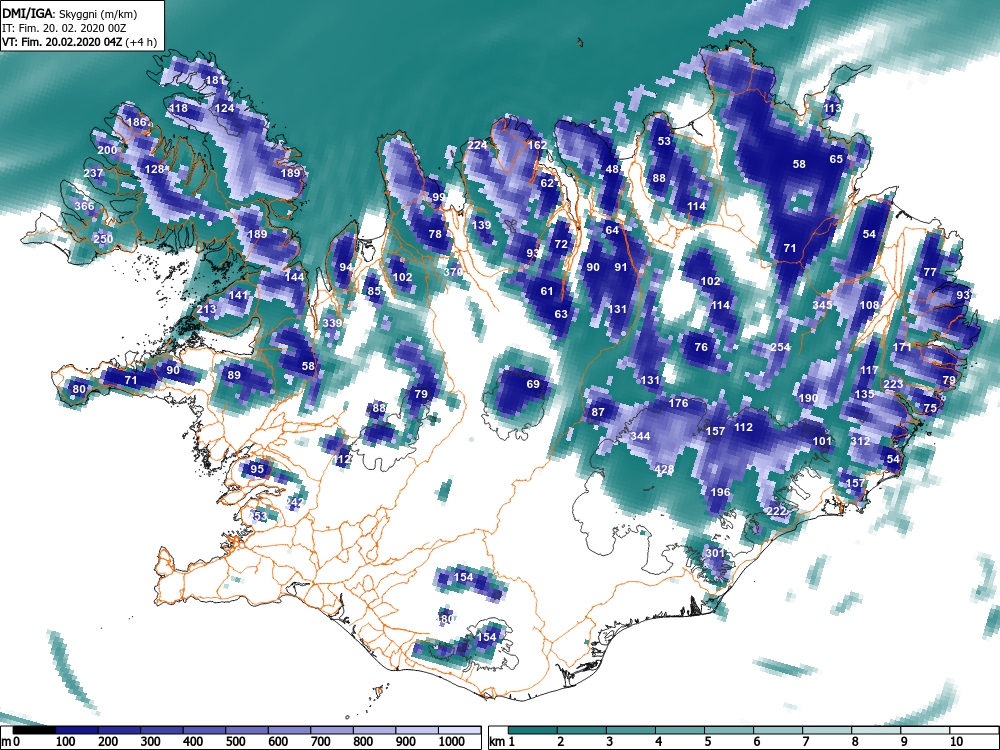Click the 500 label on the meter legend
1000x750 pixels.
[x=235, y=741]
